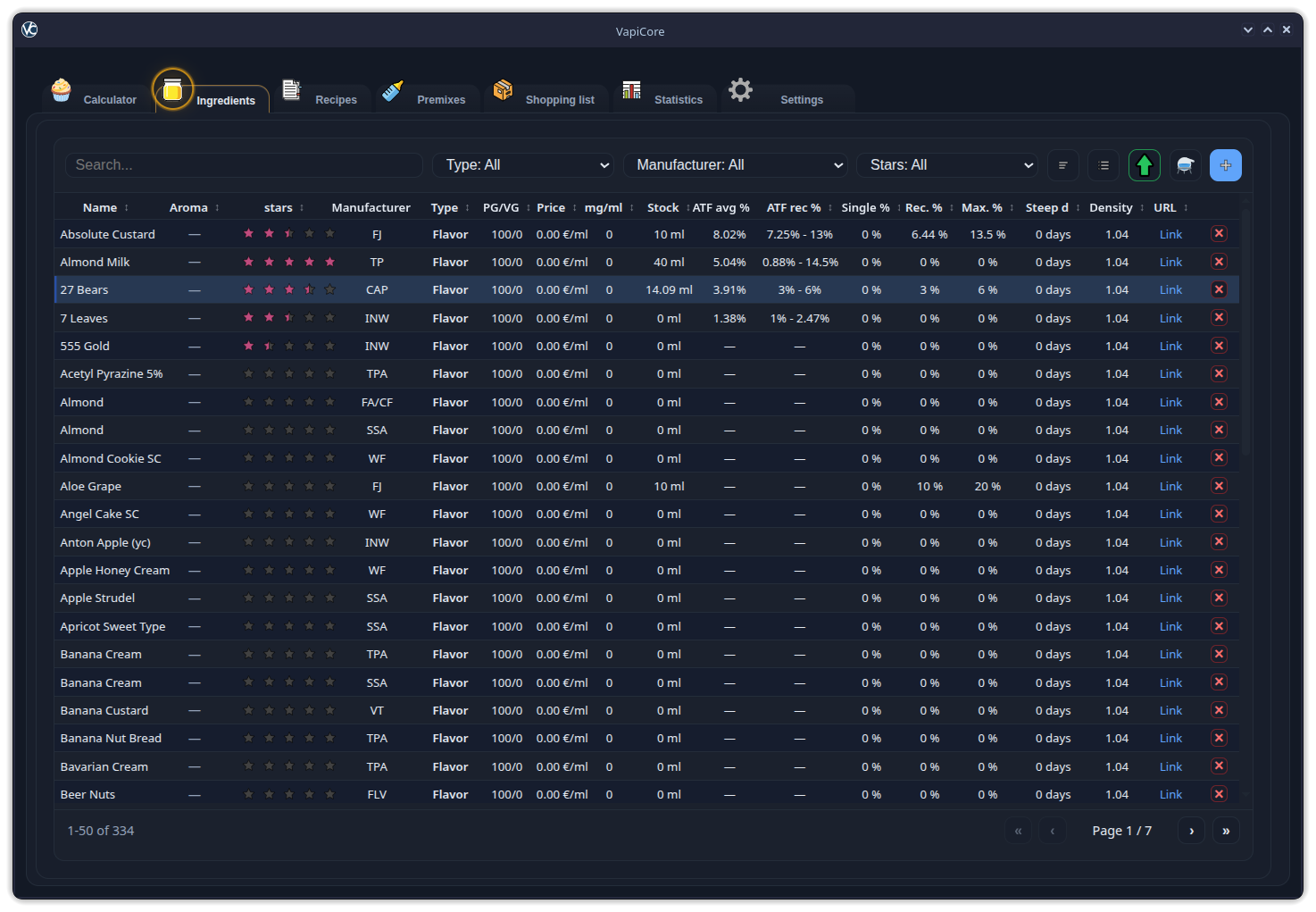Set fifth star rating for 27 Bears
Image resolution: width=1316 pixels, height=912 pixels.
coord(329,289)
